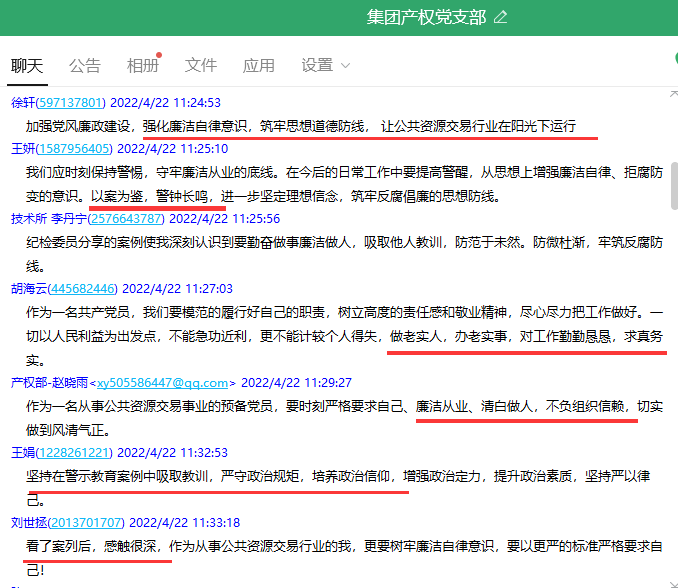The image size is (678, 588).
Task: Open the 相册 tab
Action: click(142, 66)
